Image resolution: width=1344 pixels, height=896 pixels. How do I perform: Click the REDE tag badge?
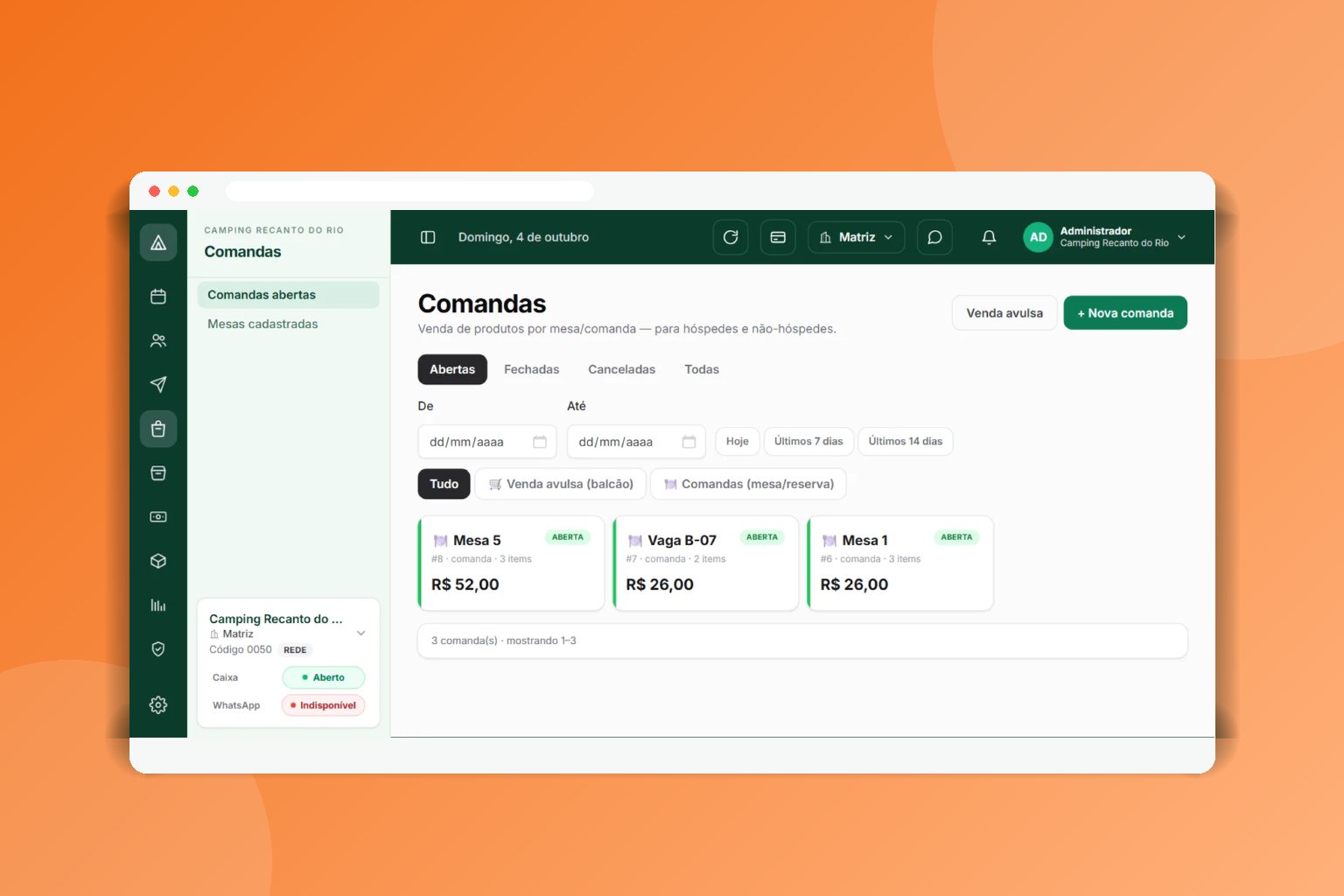tap(295, 650)
